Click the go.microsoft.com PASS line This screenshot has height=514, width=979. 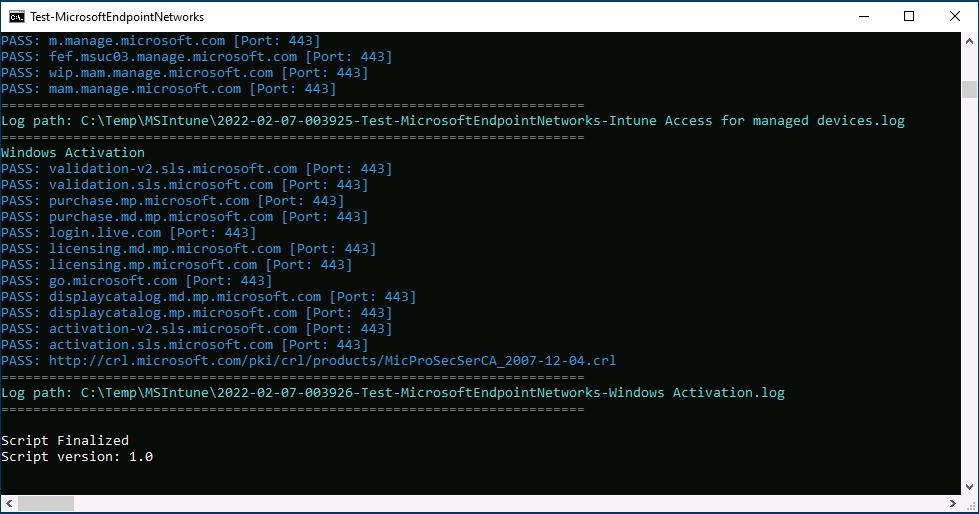tap(137, 281)
